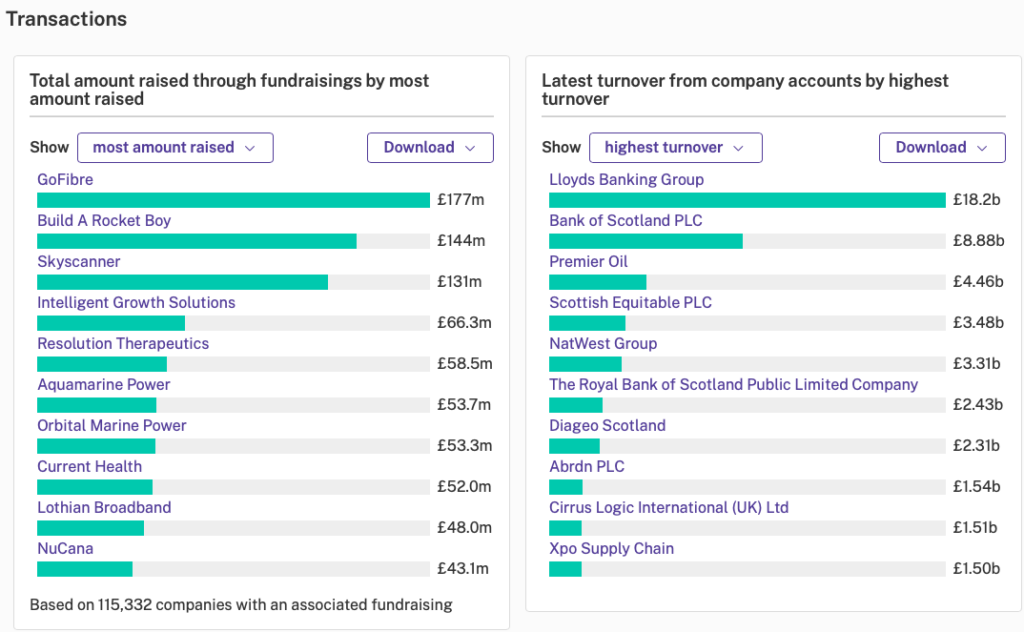Open Abrdn PLC link
The height and width of the screenshot is (632, 1024).
pyautogui.click(x=586, y=467)
